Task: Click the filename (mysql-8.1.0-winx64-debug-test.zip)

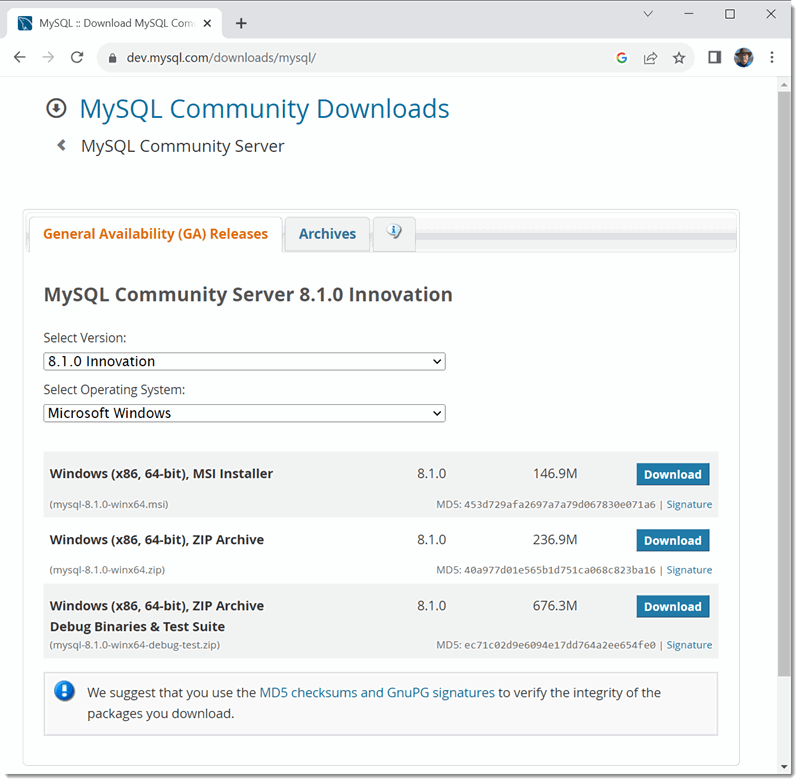Action: click(x=135, y=645)
